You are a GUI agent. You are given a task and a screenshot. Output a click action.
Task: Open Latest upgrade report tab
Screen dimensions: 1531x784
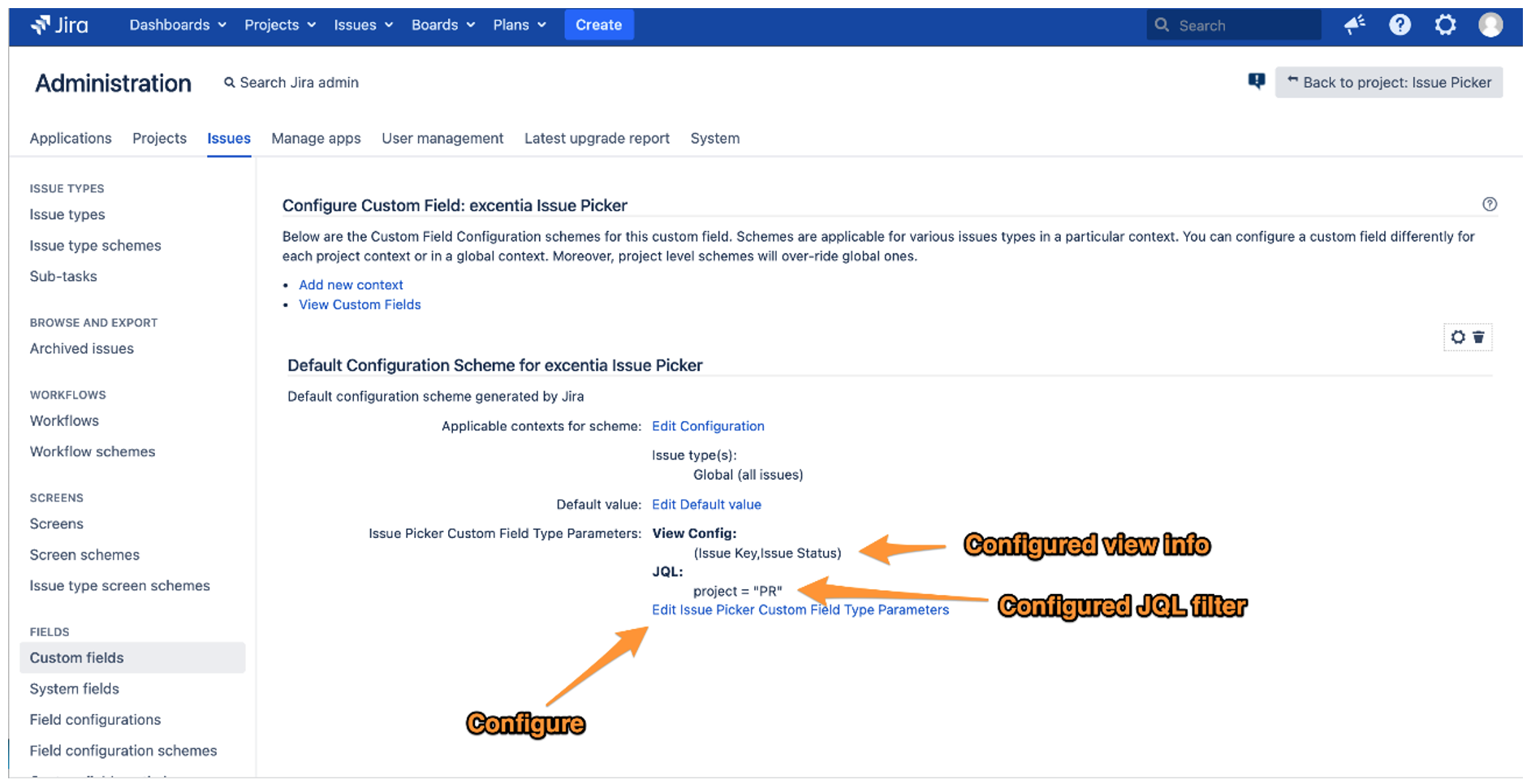(597, 139)
